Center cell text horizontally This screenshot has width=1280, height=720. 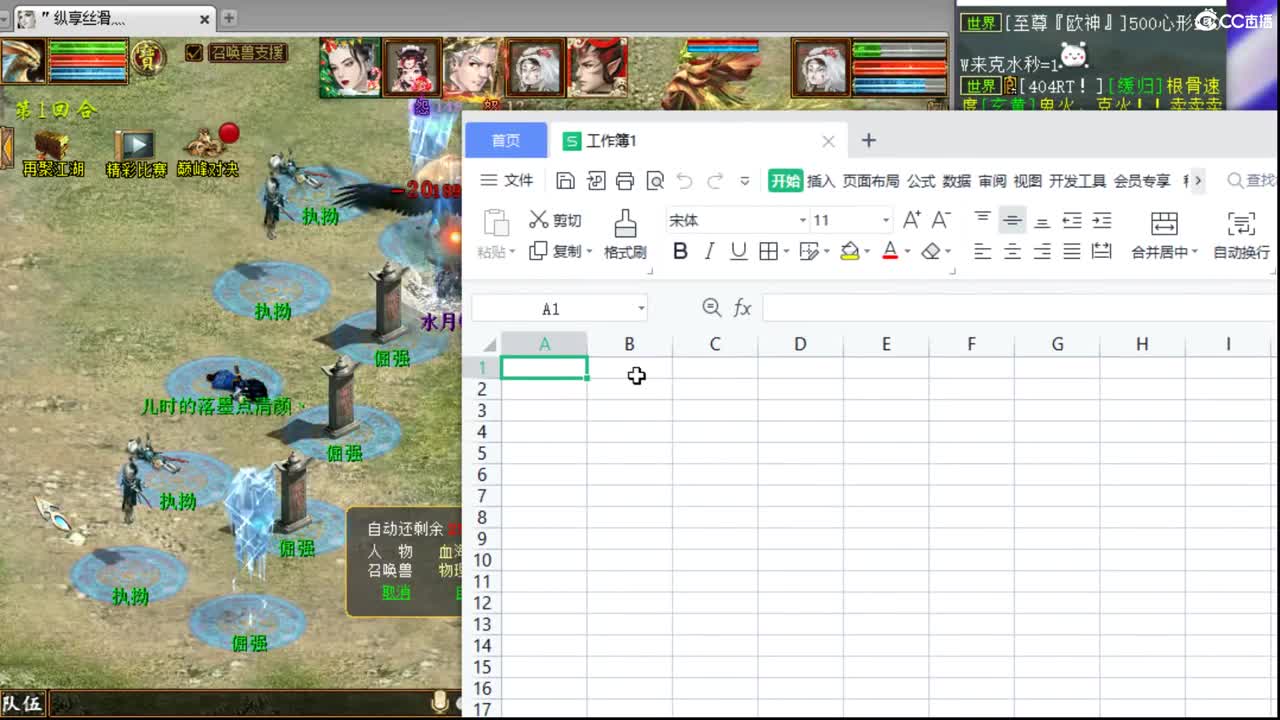point(1012,252)
